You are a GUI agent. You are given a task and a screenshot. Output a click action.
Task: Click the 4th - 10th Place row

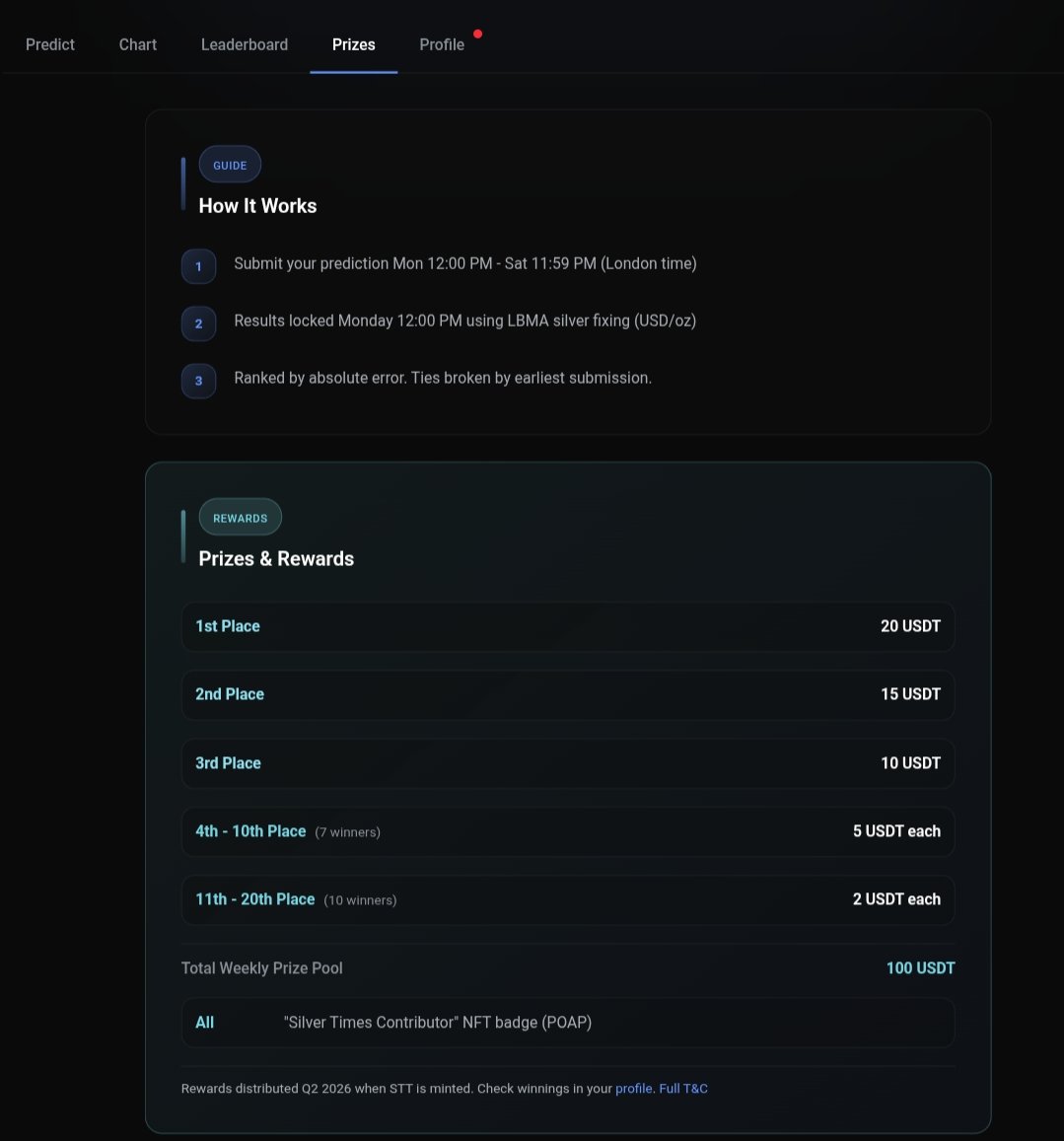(x=568, y=831)
